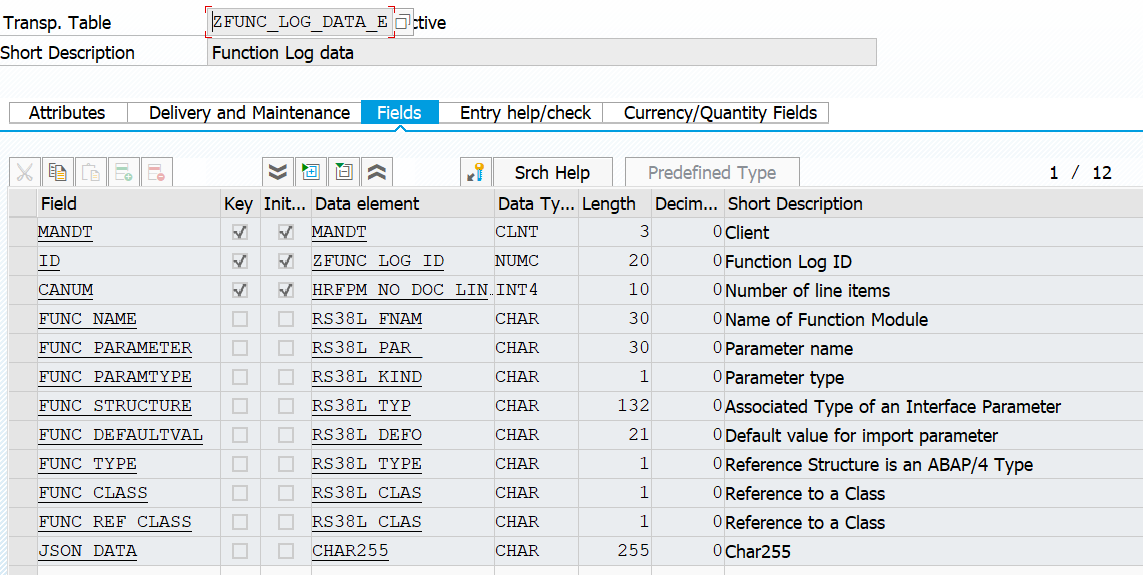The image size is (1143, 575).
Task: Click the Collapse All double up chevron icon
Action: 376,173
